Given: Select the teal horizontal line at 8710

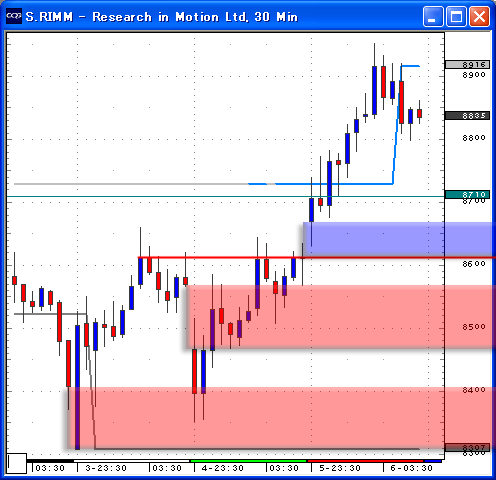Looking at the screenshot, I should click(226, 197).
